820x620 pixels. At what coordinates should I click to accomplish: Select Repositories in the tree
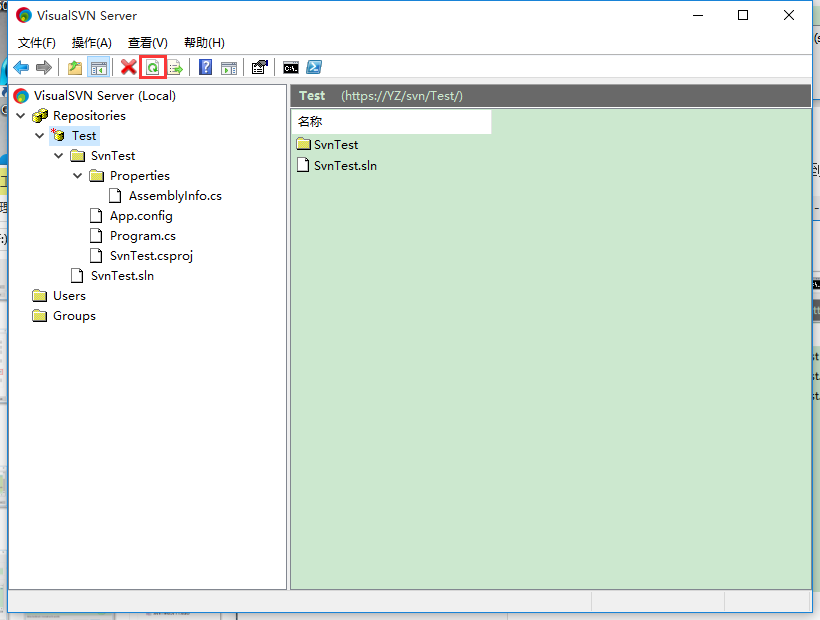pos(89,116)
